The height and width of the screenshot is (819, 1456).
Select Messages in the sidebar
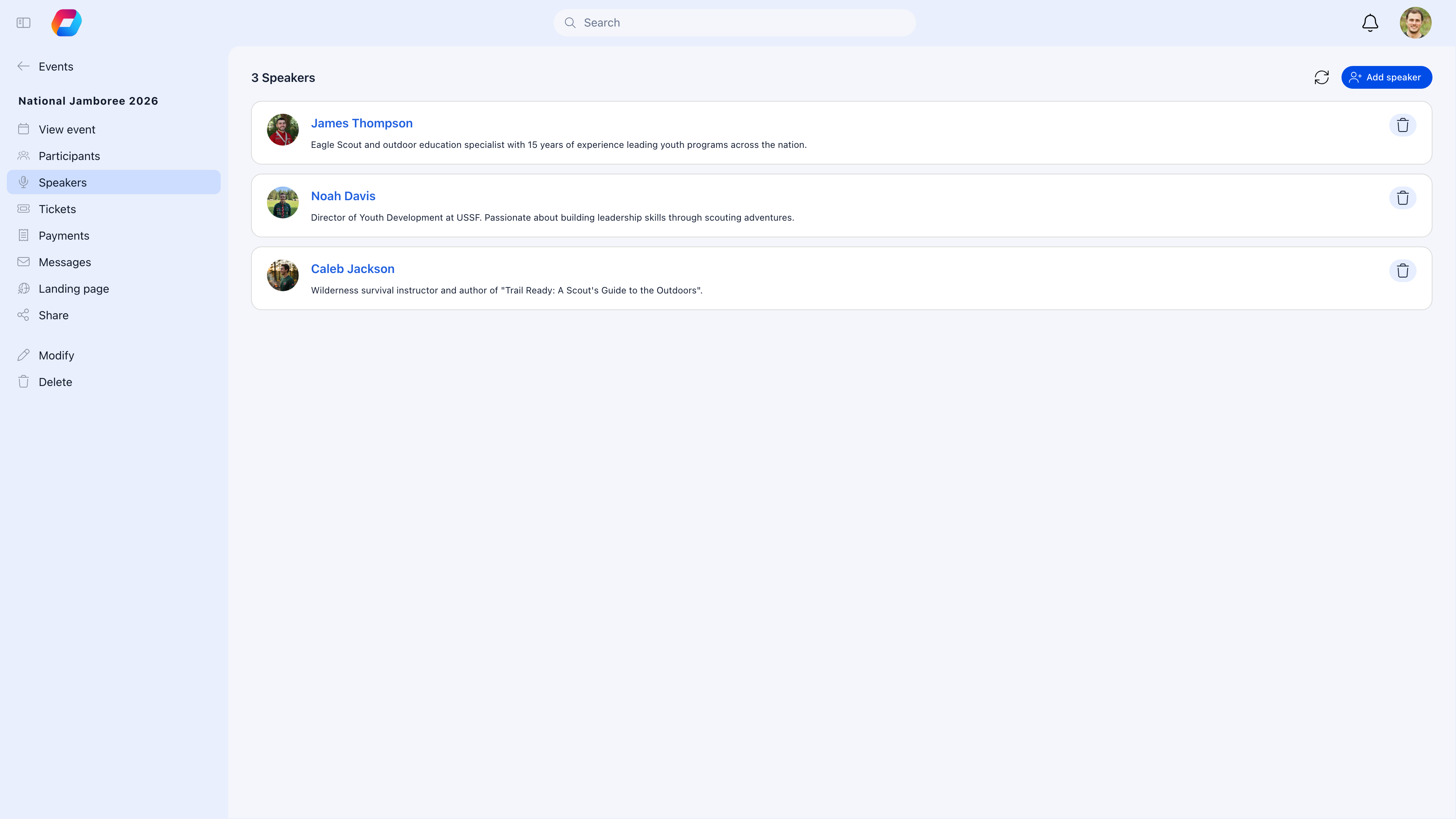coord(64,262)
